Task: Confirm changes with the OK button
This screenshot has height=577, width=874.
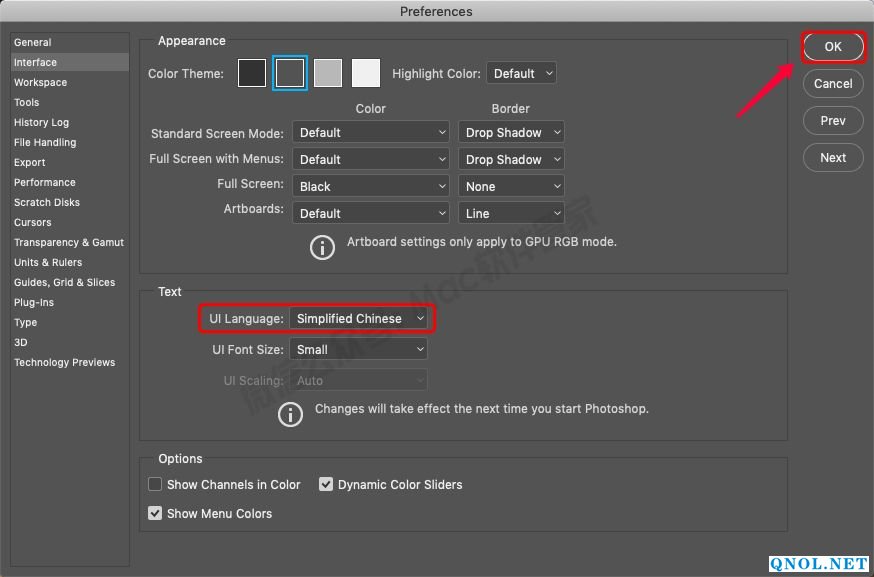Action: click(x=833, y=47)
